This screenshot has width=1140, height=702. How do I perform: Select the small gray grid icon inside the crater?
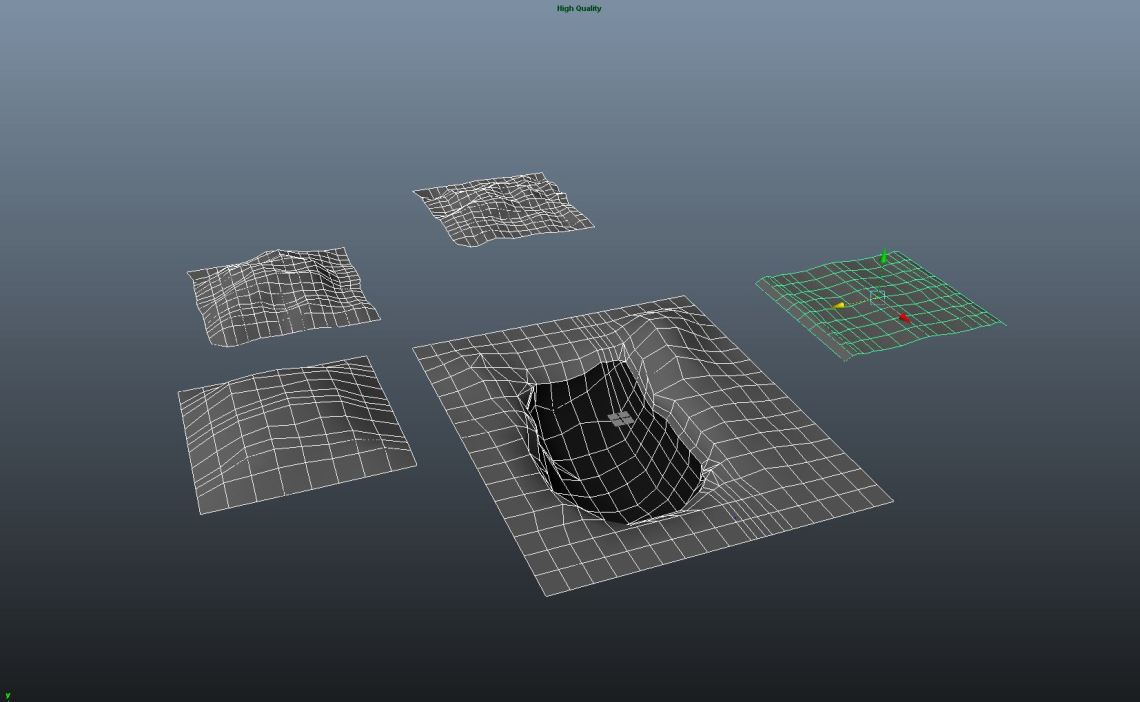[620, 418]
